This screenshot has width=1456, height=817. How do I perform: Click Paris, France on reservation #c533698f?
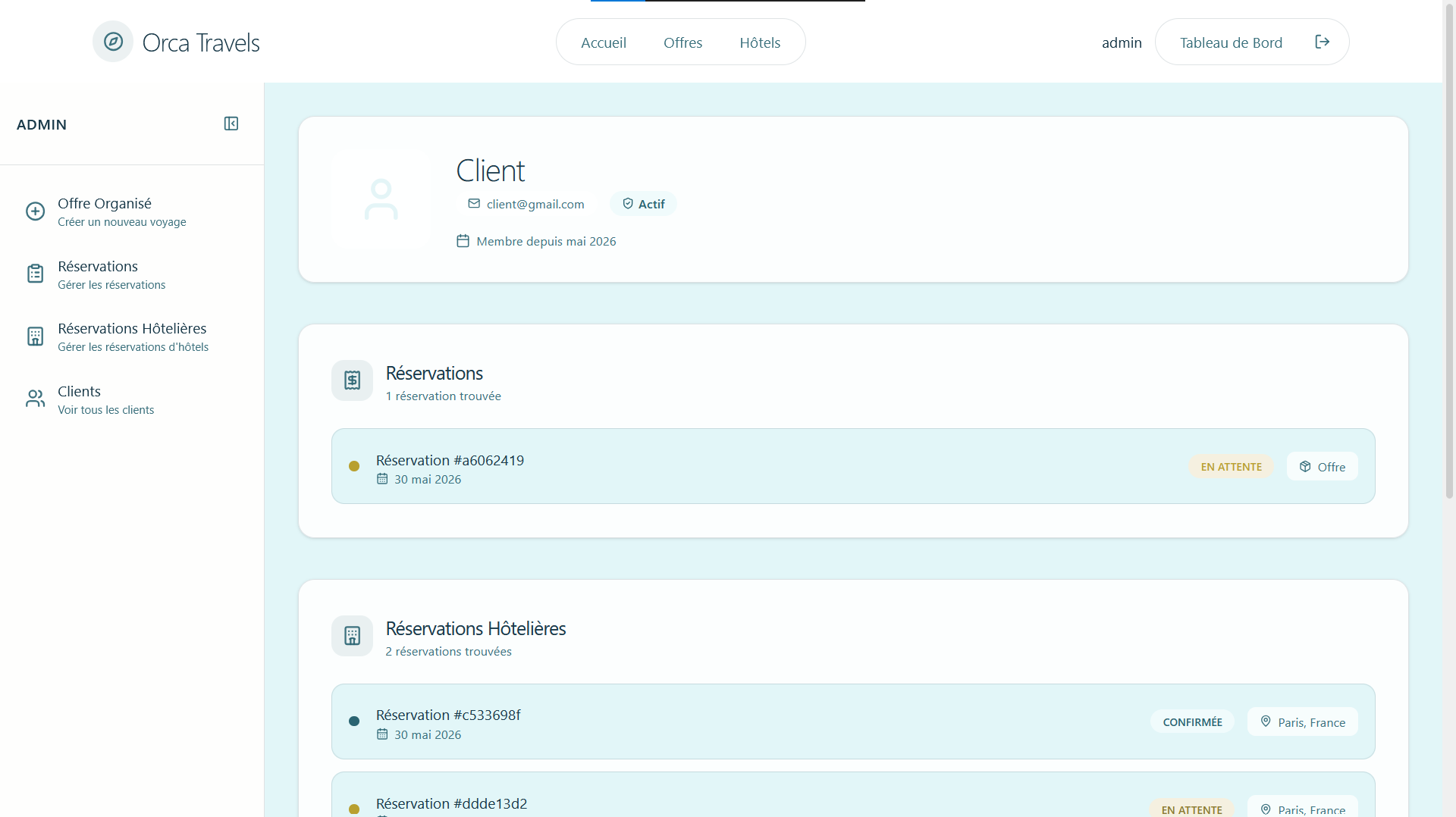(x=1302, y=722)
